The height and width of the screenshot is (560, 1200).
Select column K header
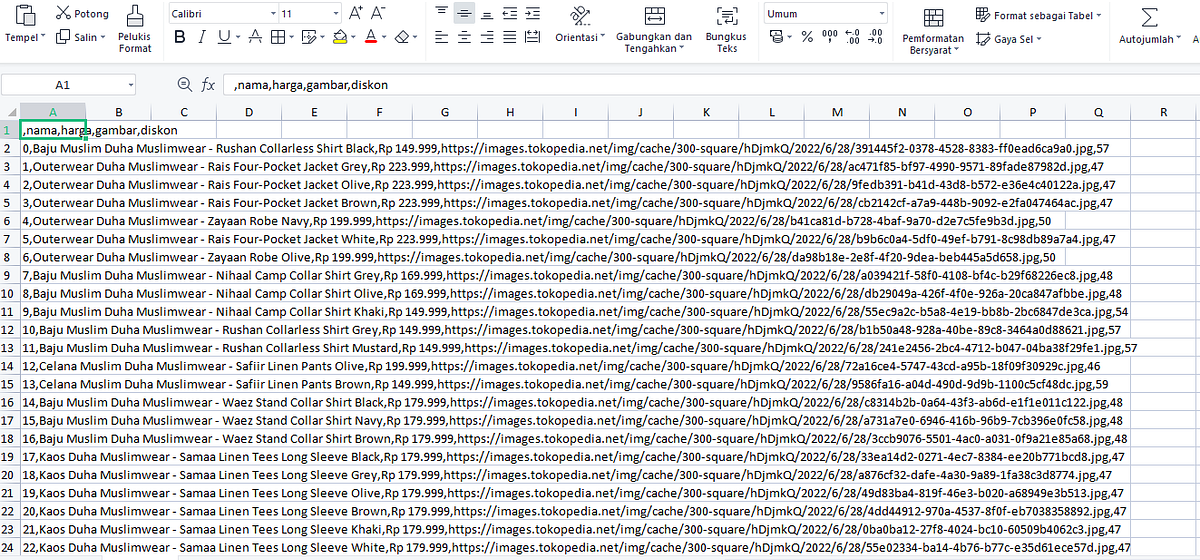pos(706,111)
